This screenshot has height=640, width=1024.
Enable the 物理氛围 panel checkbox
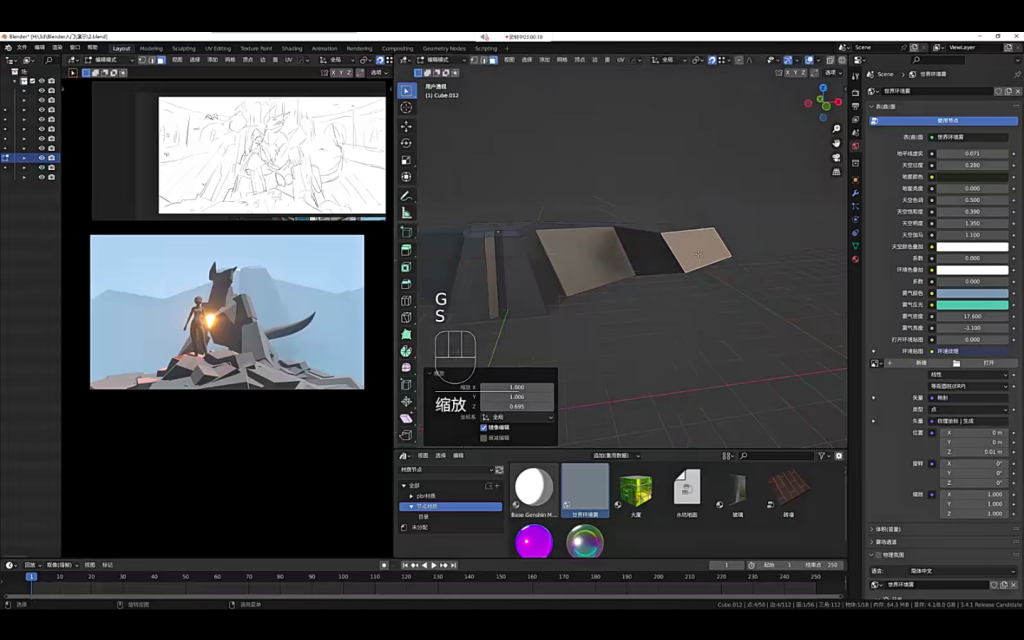tap(878, 555)
